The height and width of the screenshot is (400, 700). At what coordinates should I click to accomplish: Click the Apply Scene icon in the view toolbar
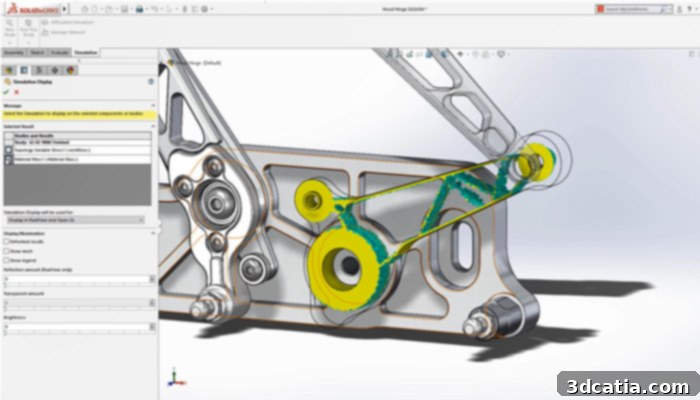pos(487,54)
